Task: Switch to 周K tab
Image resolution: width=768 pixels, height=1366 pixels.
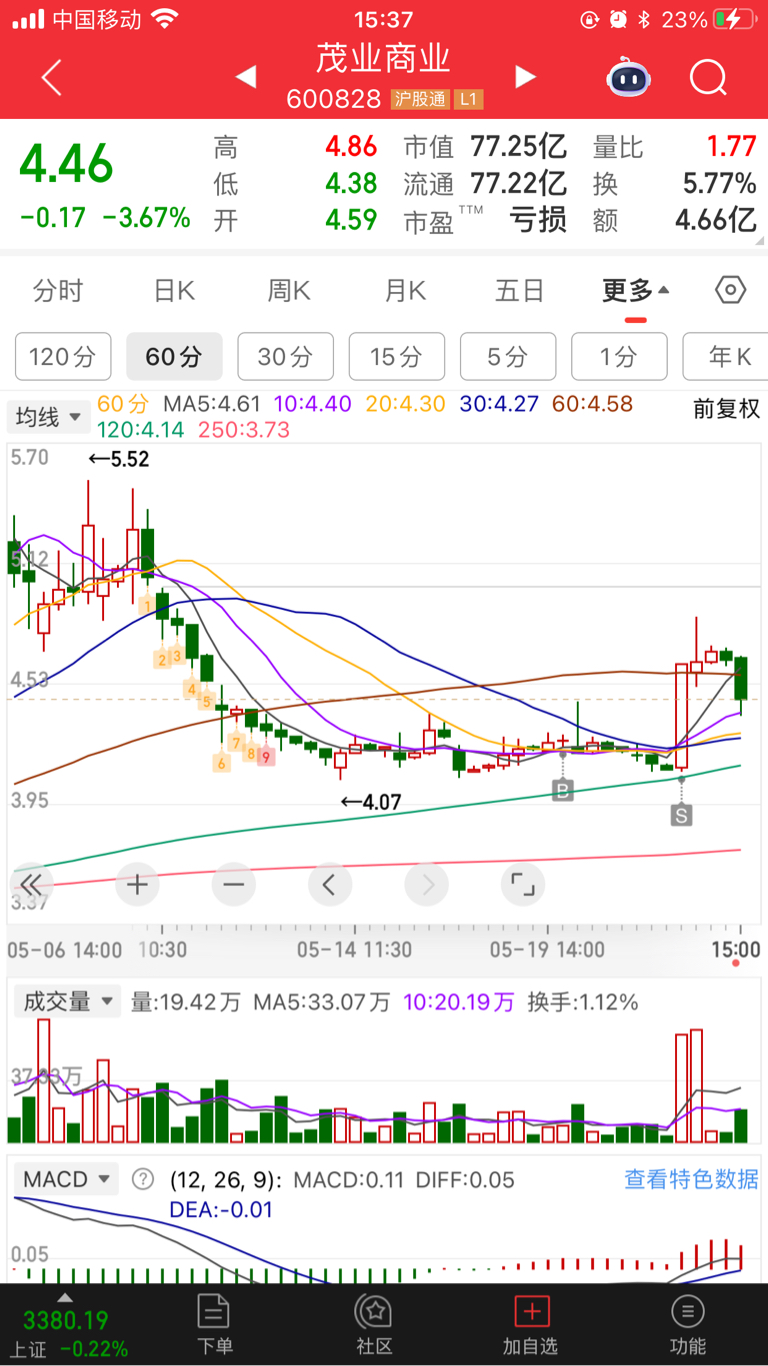Action: click(289, 291)
